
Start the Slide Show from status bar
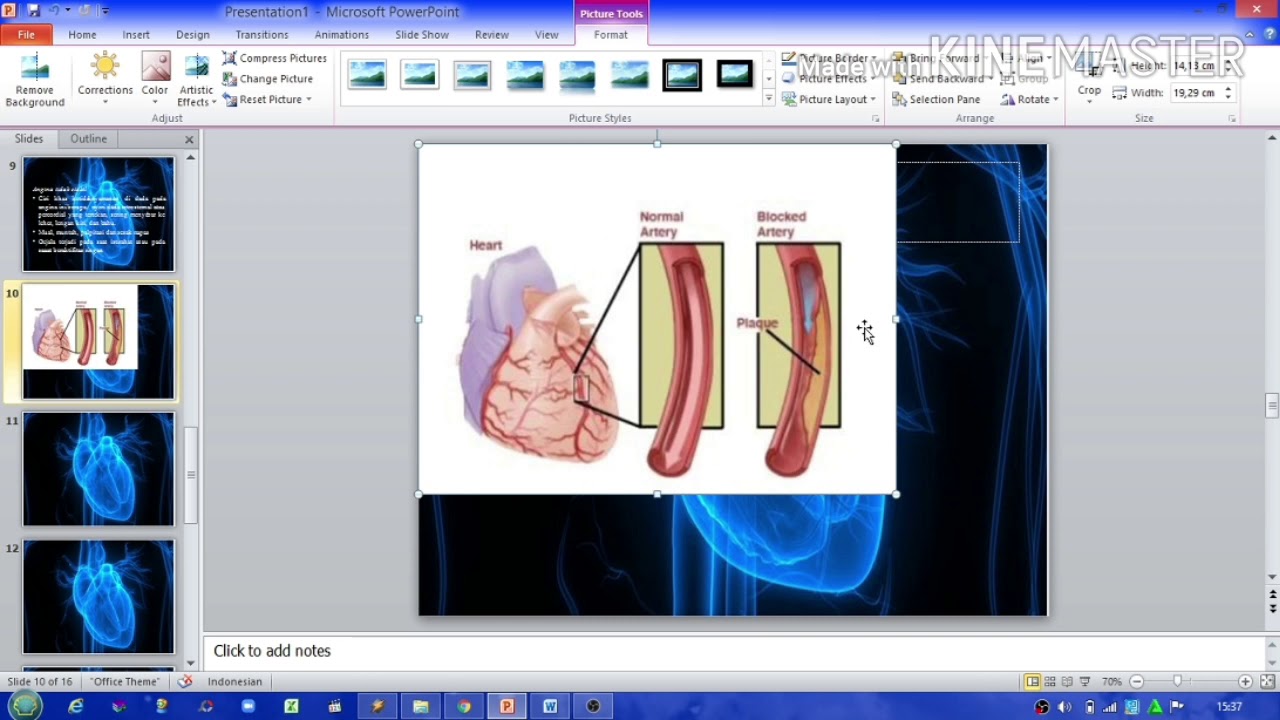point(1085,682)
